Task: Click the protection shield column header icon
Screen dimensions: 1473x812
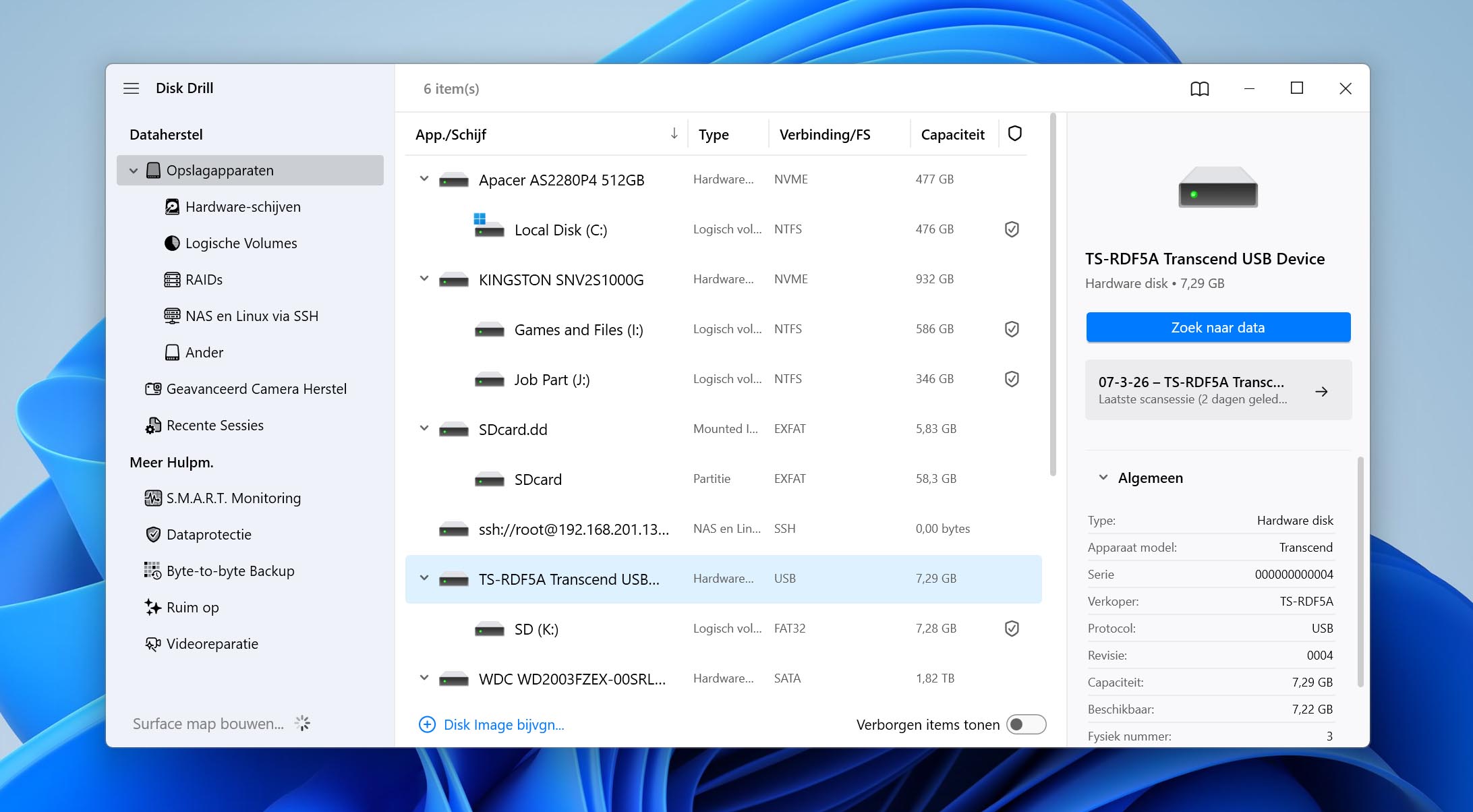Action: (1015, 134)
